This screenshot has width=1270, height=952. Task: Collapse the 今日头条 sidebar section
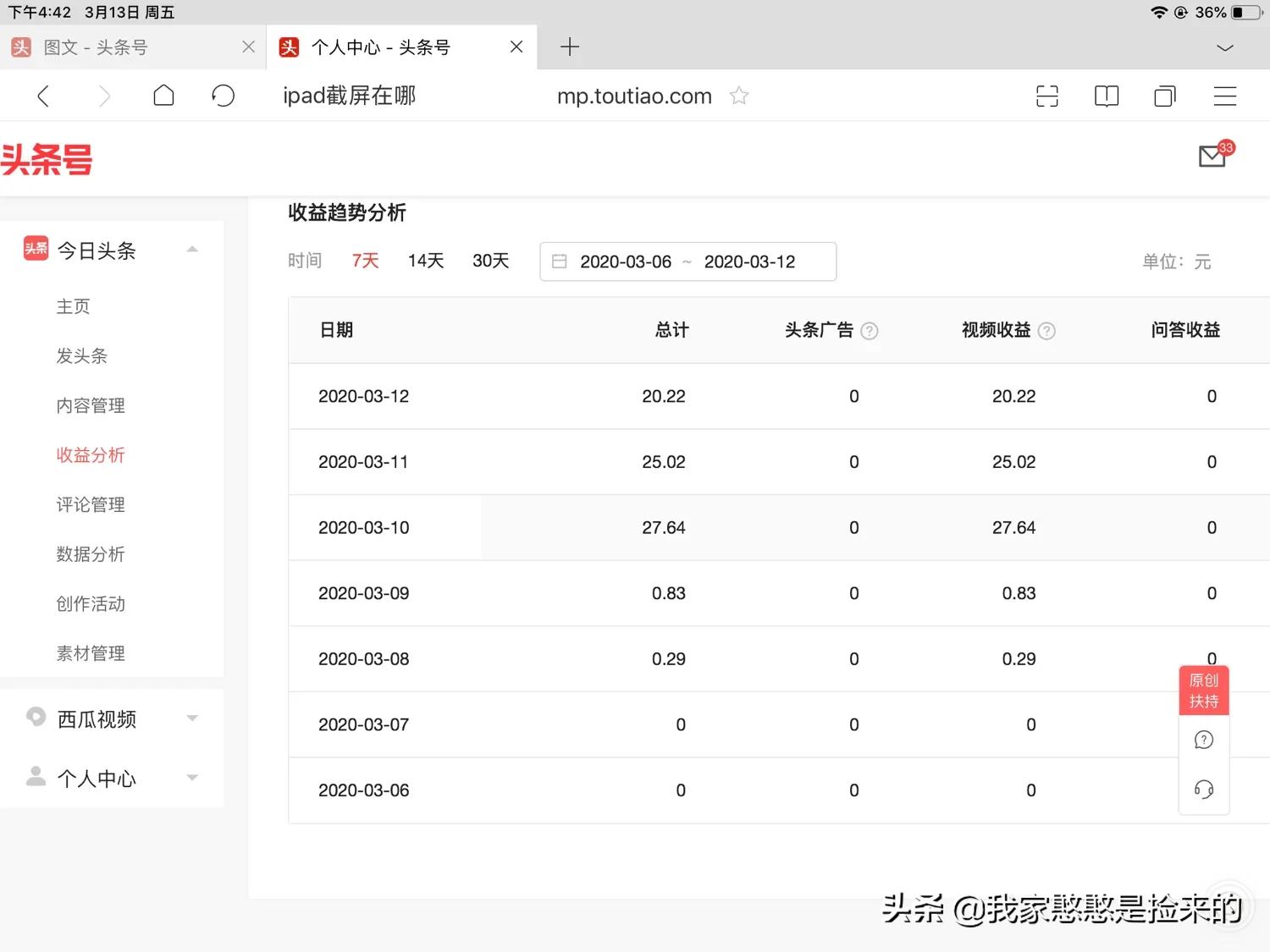coord(192,248)
